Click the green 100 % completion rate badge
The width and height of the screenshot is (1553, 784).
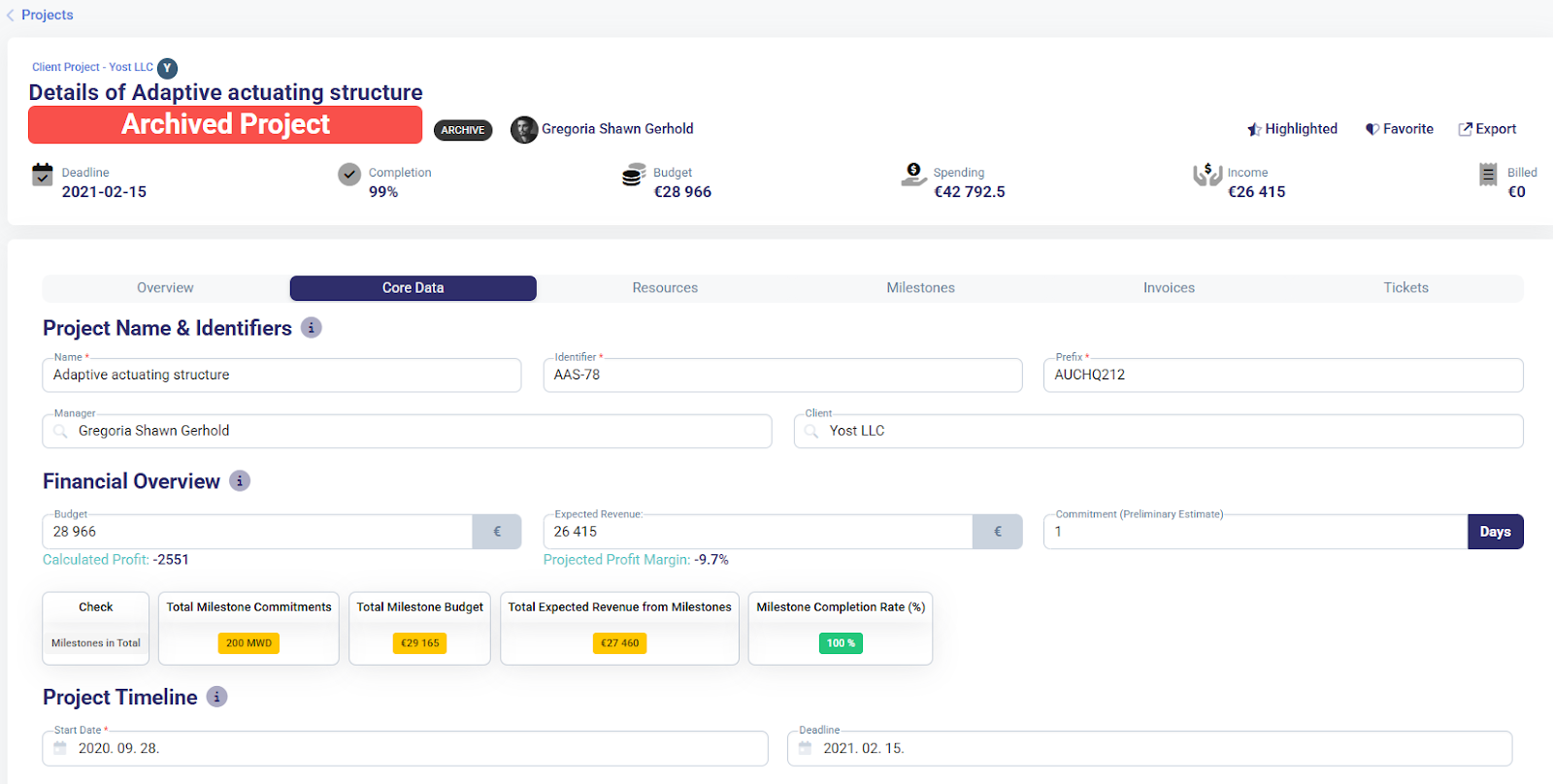[841, 643]
